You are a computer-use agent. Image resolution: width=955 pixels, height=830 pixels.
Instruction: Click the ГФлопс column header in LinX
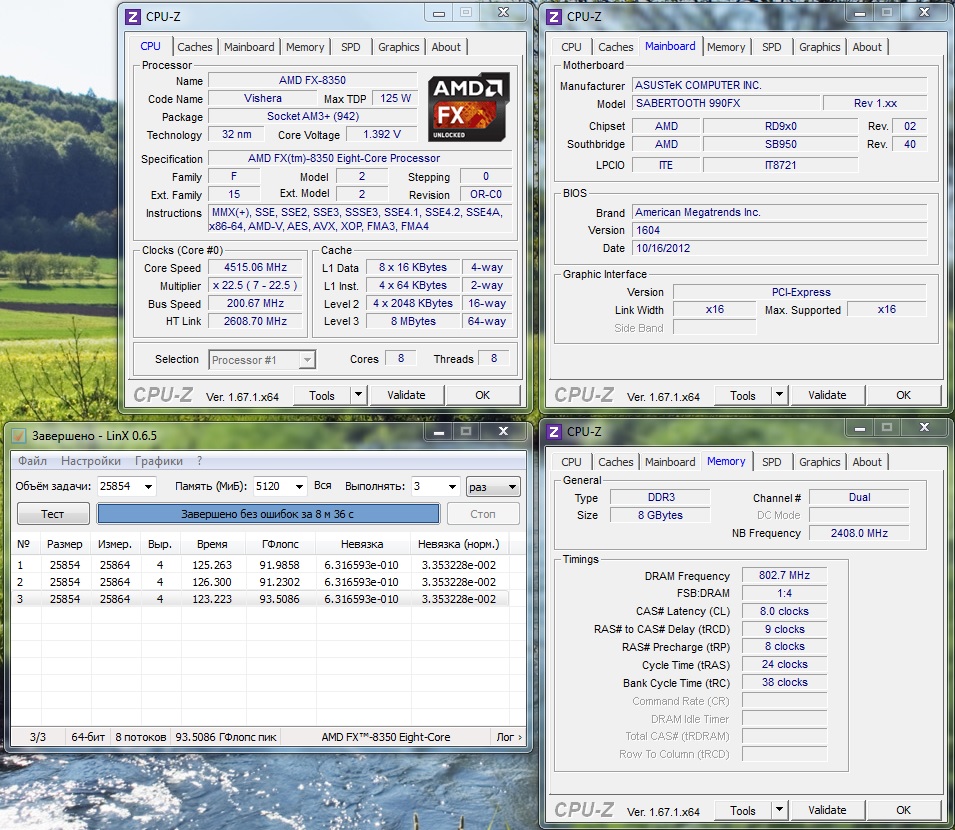pyautogui.click(x=280, y=544)
